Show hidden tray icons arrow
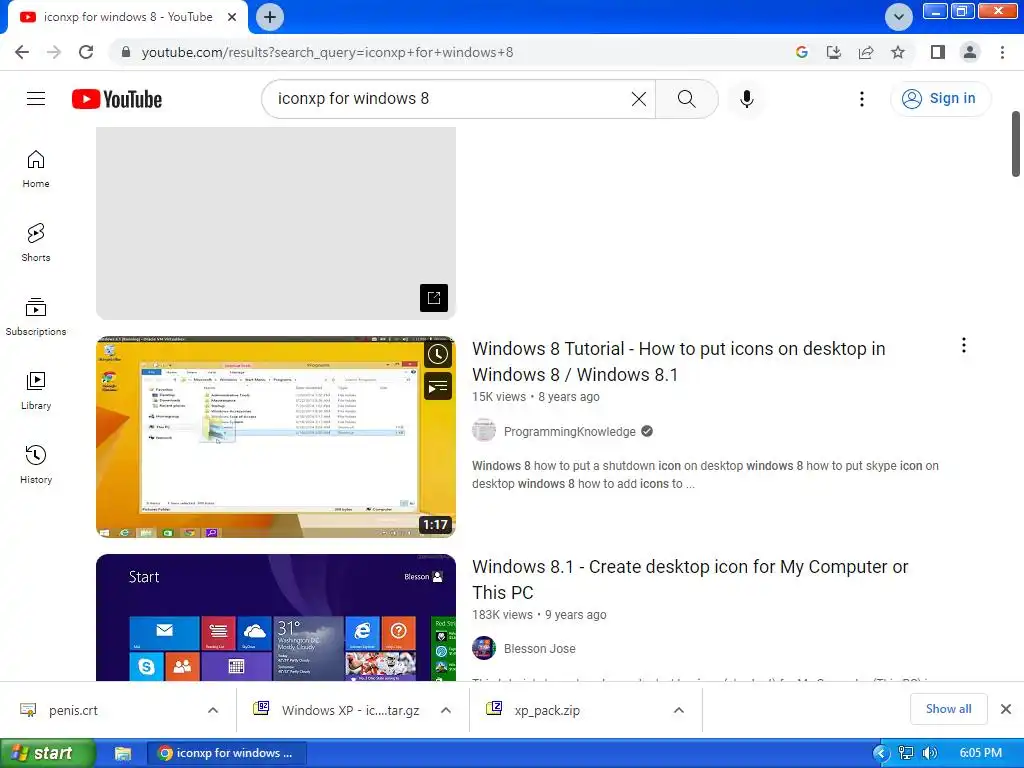Viewport: 1024px width, 768px height. tap(881, 754)
